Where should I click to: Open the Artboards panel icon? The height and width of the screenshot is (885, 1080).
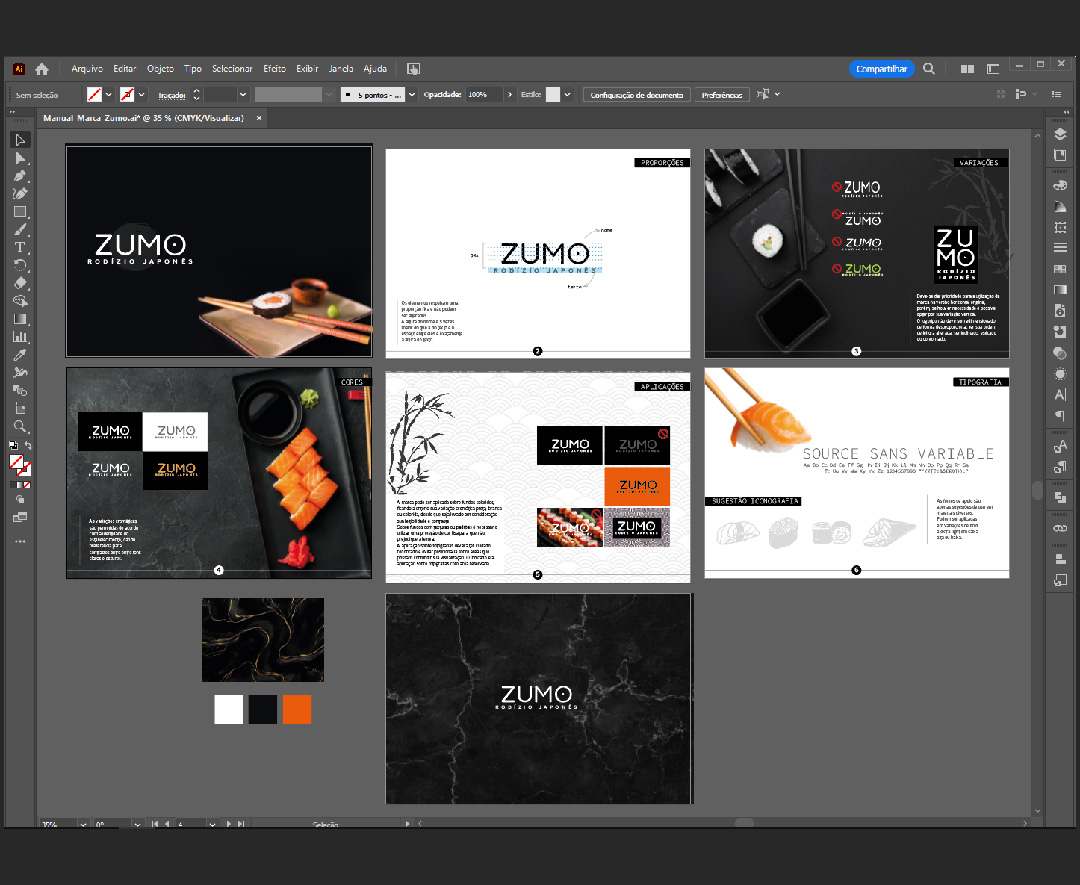(x=1061, y=581)
